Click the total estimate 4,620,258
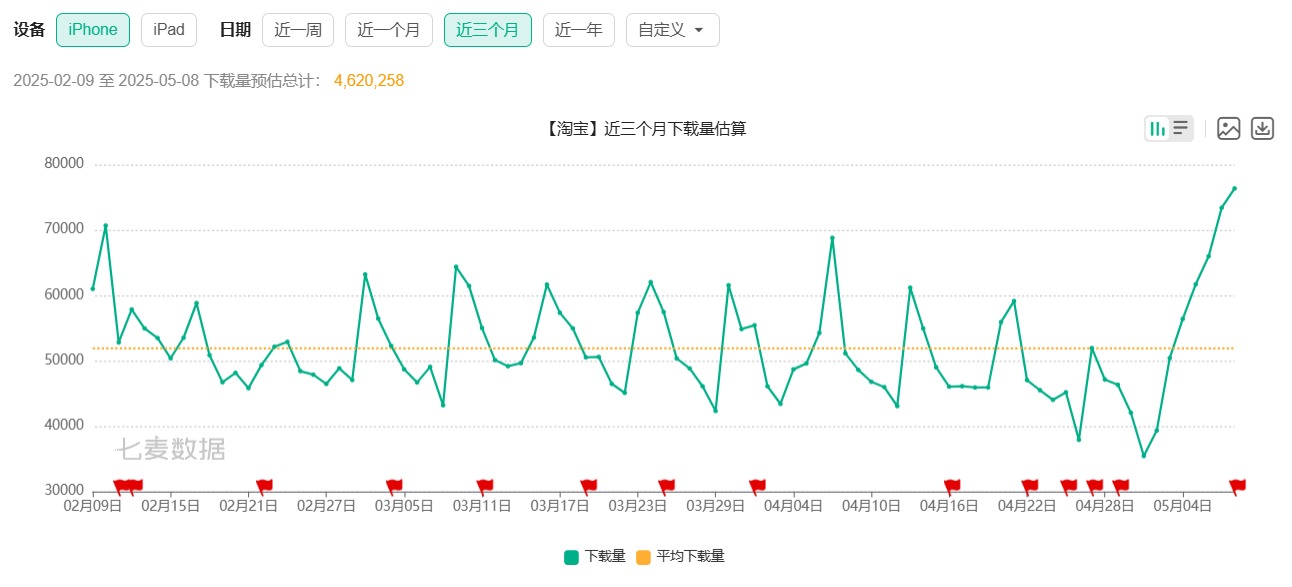 click(x=369, y=81)
